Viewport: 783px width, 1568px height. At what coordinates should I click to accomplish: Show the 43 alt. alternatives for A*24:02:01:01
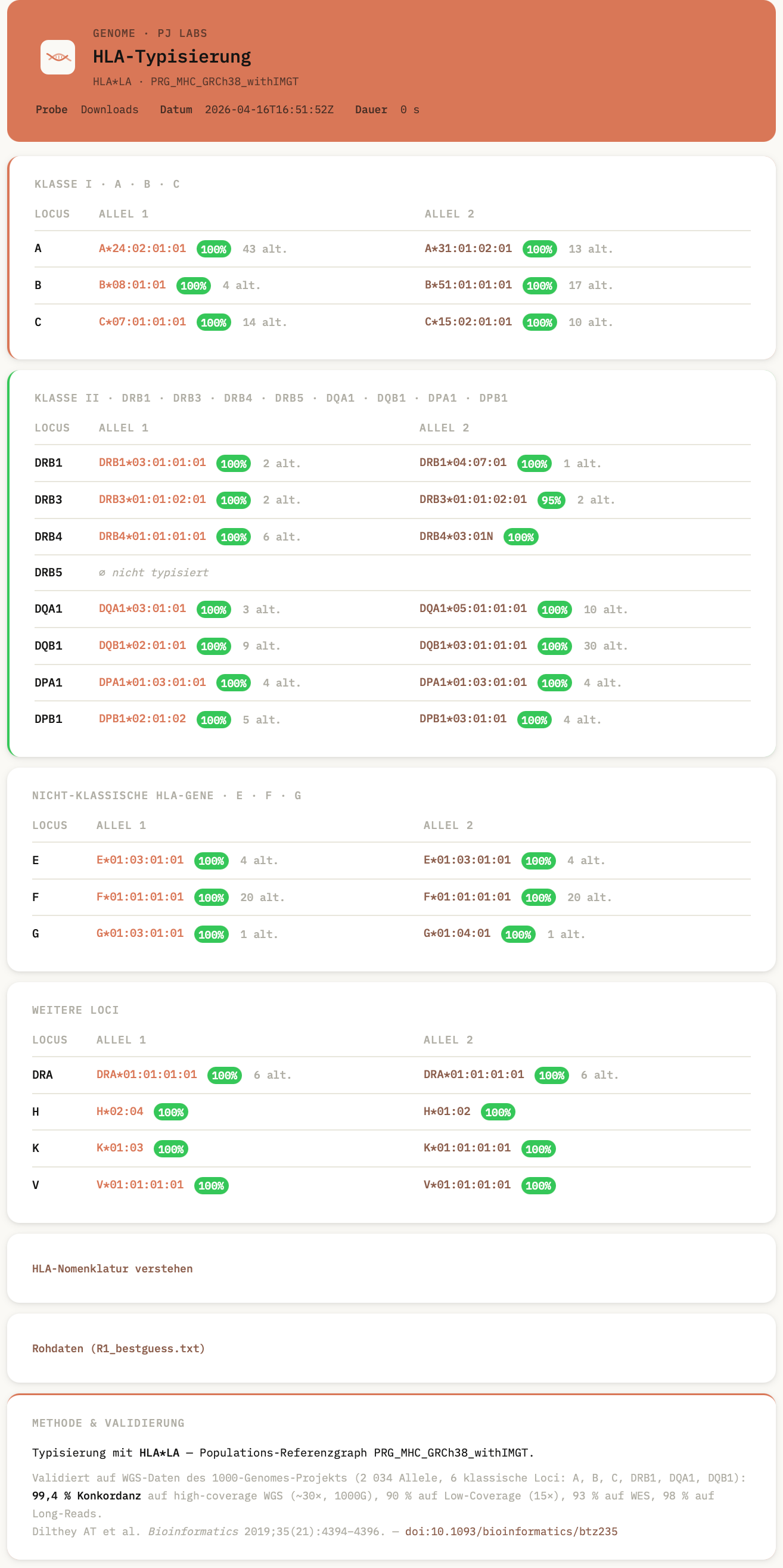[265, 249]
